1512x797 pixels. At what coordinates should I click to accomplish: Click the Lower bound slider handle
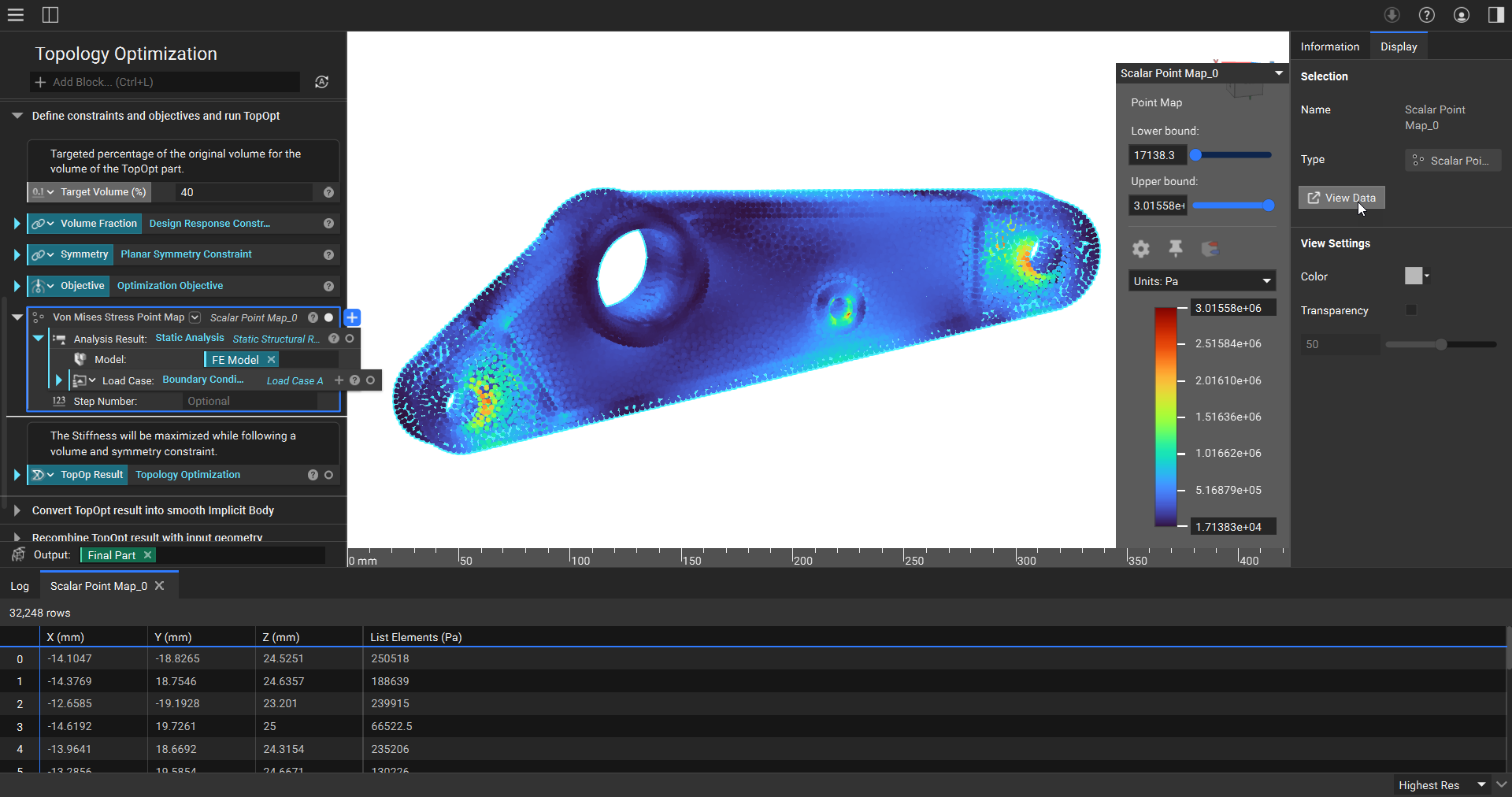point(1195,155)
